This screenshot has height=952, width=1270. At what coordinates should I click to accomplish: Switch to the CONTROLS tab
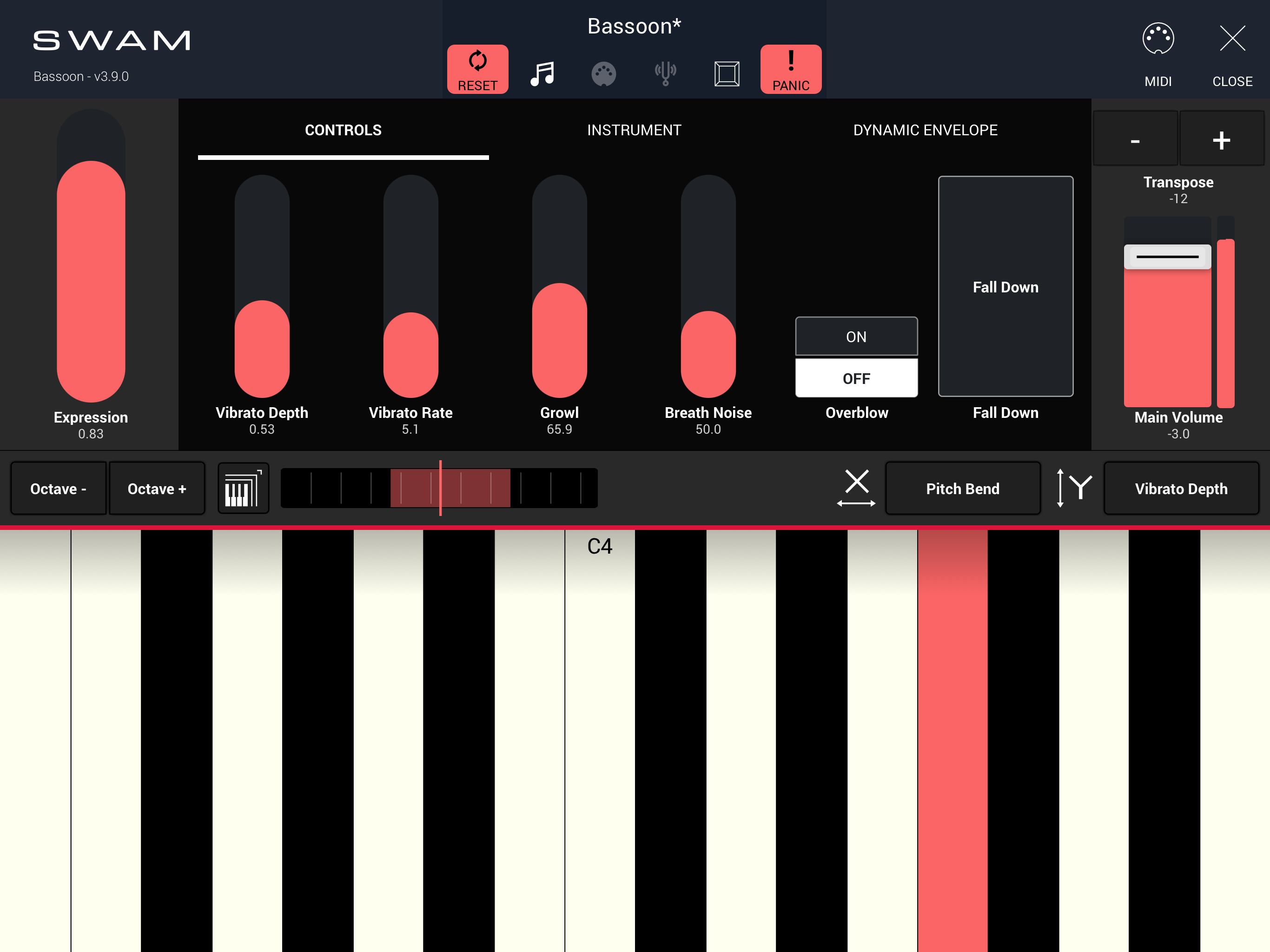pyautogui.click(x=344, y=130)
